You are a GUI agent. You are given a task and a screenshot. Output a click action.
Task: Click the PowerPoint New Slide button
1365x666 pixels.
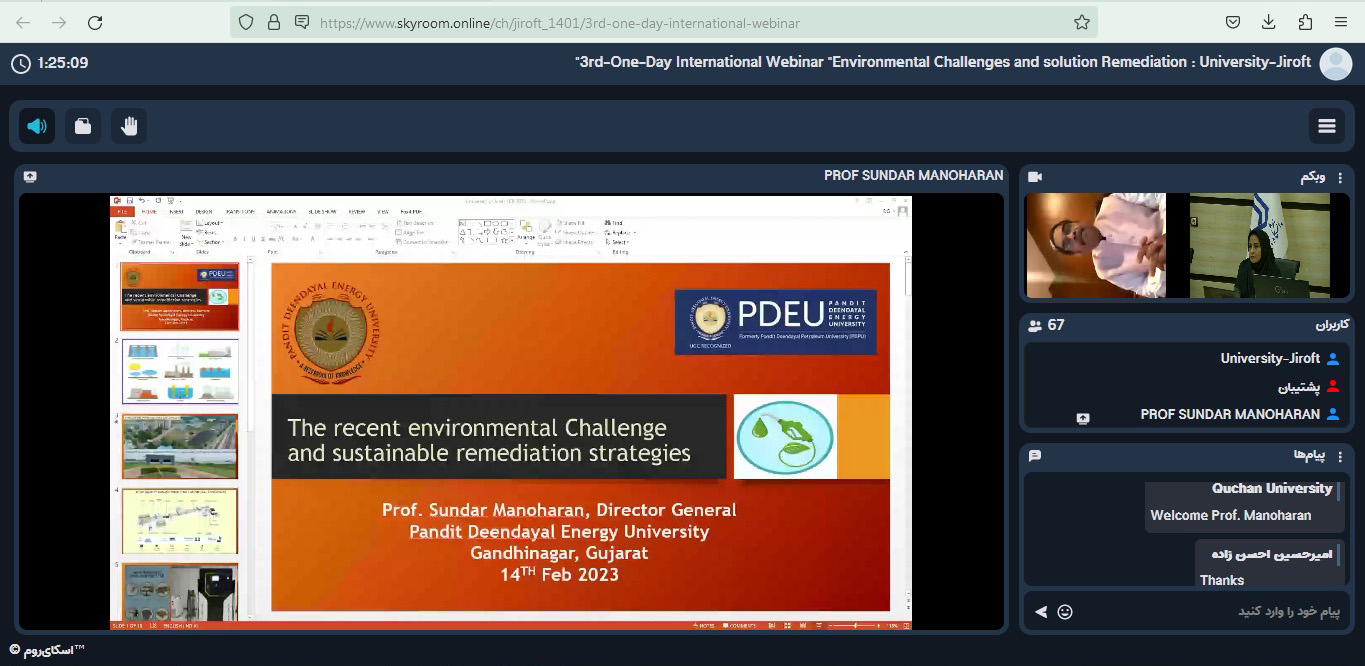pos(186,234)
